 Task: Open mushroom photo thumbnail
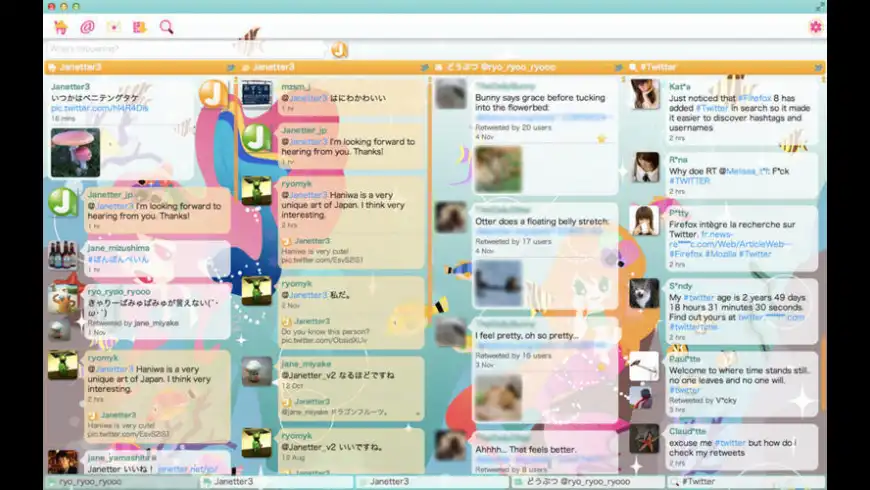click(75, 153)
